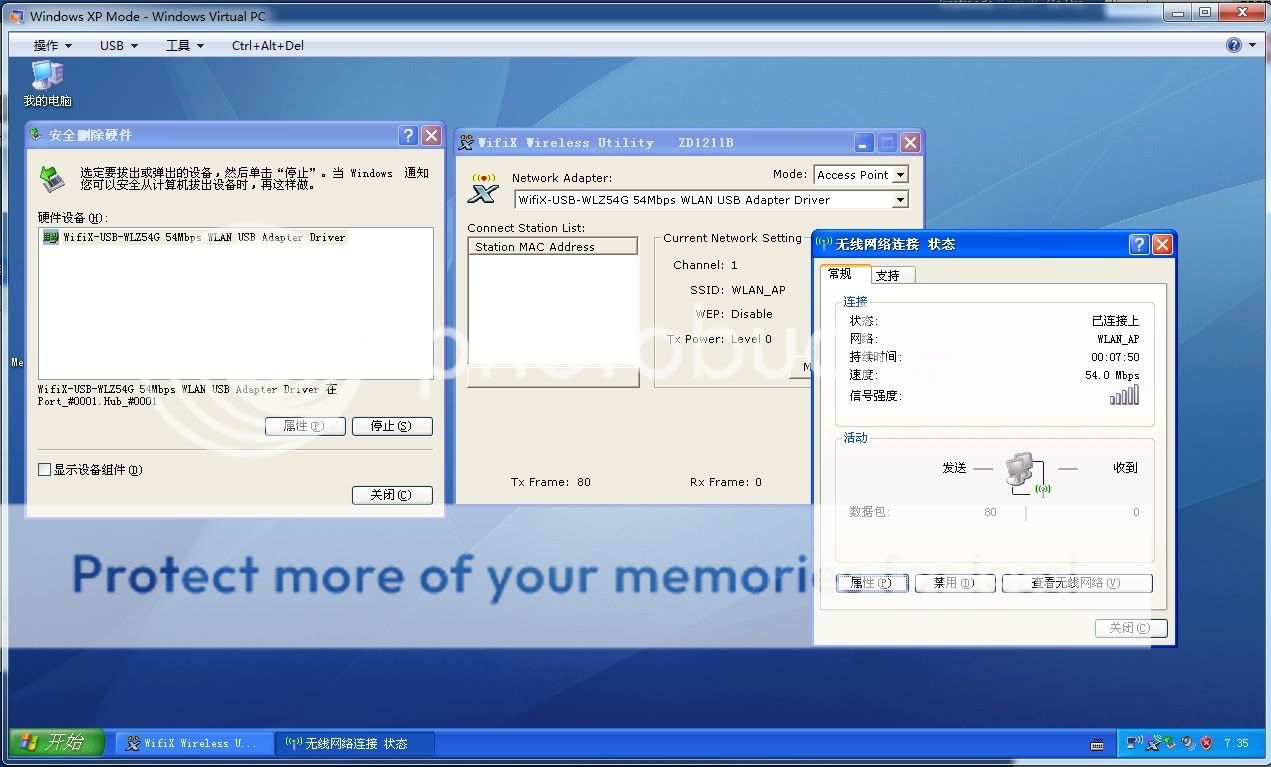Click the Channel: 1 text

click(x=705, y=265)
